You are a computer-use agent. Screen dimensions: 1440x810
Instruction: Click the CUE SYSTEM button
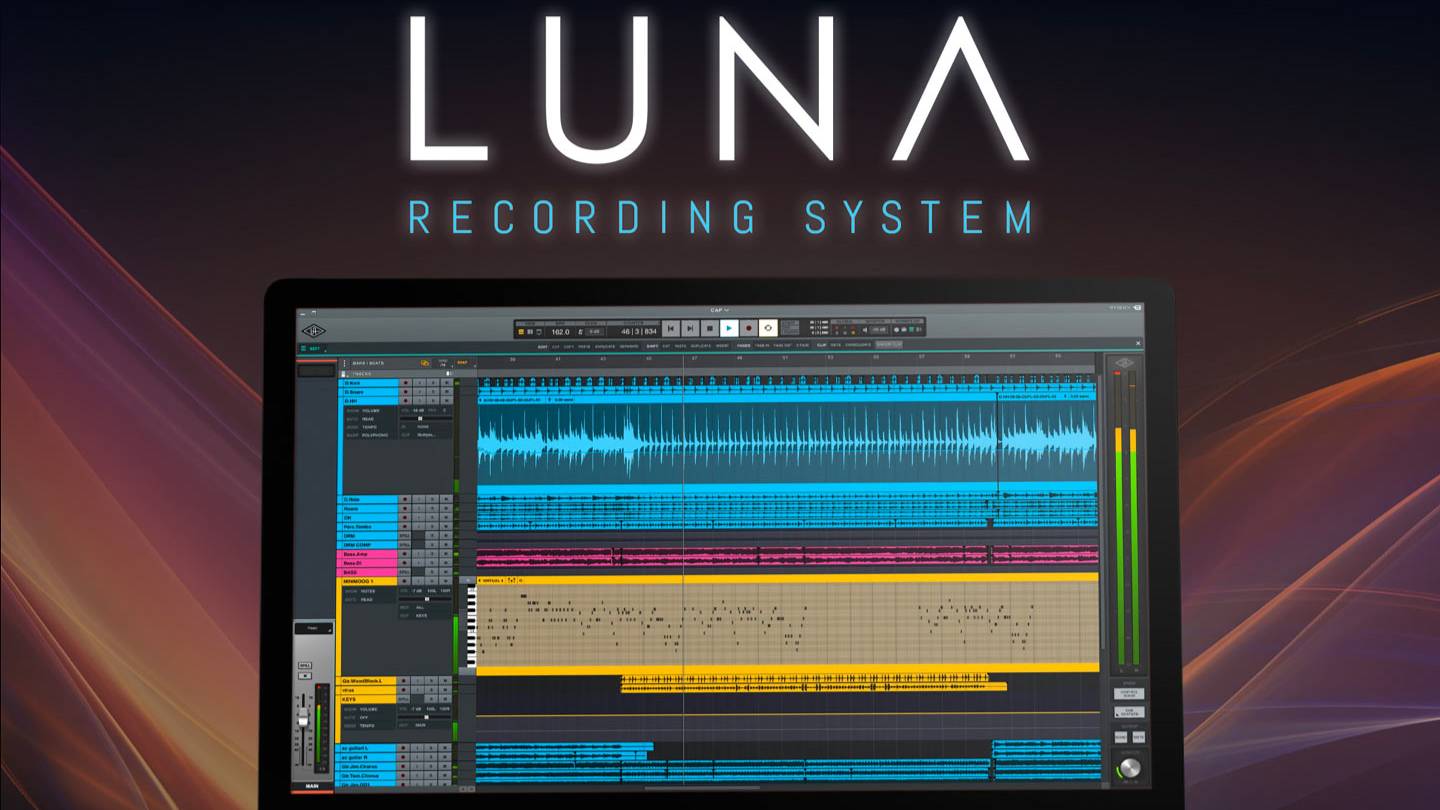[x=1129, y=712]
